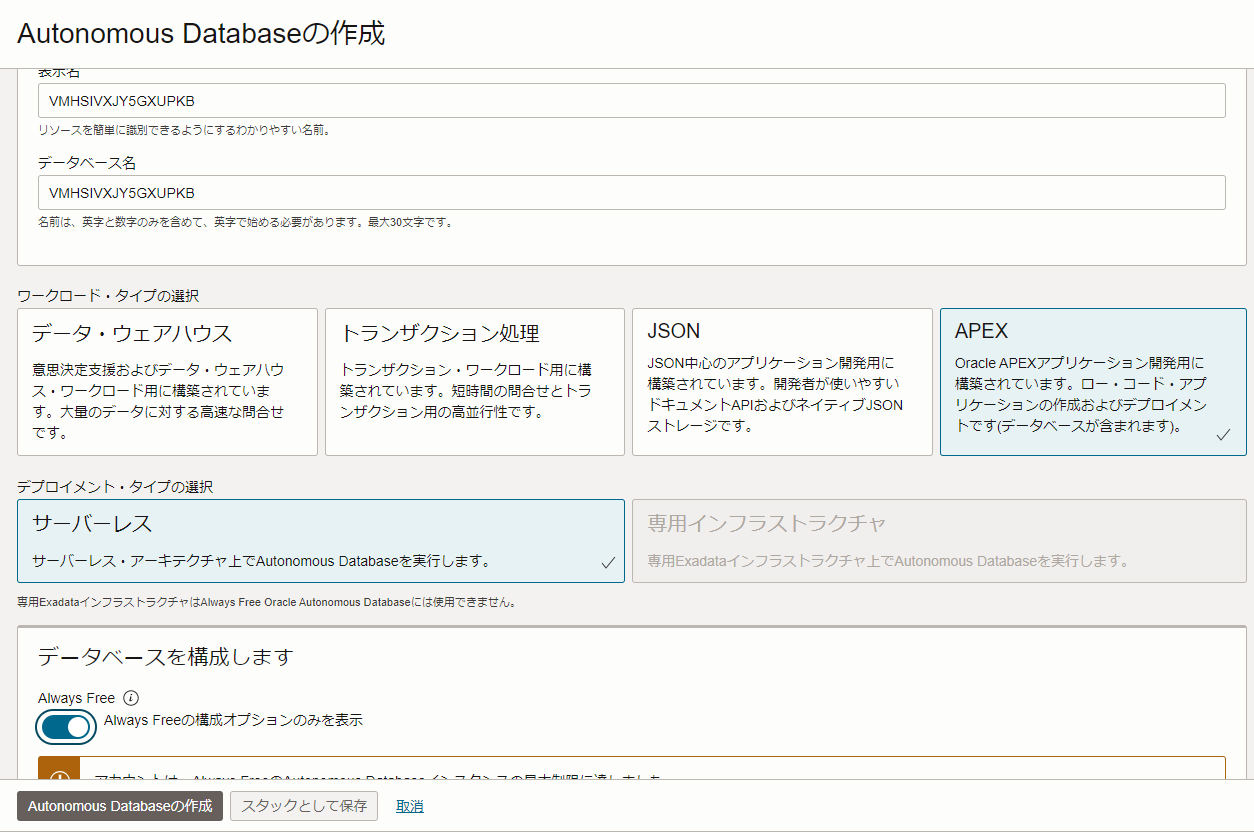Screen dimensions: 1254x832
Task: Click the デプロイメント・タイプの選択 label
Action: 115,487
